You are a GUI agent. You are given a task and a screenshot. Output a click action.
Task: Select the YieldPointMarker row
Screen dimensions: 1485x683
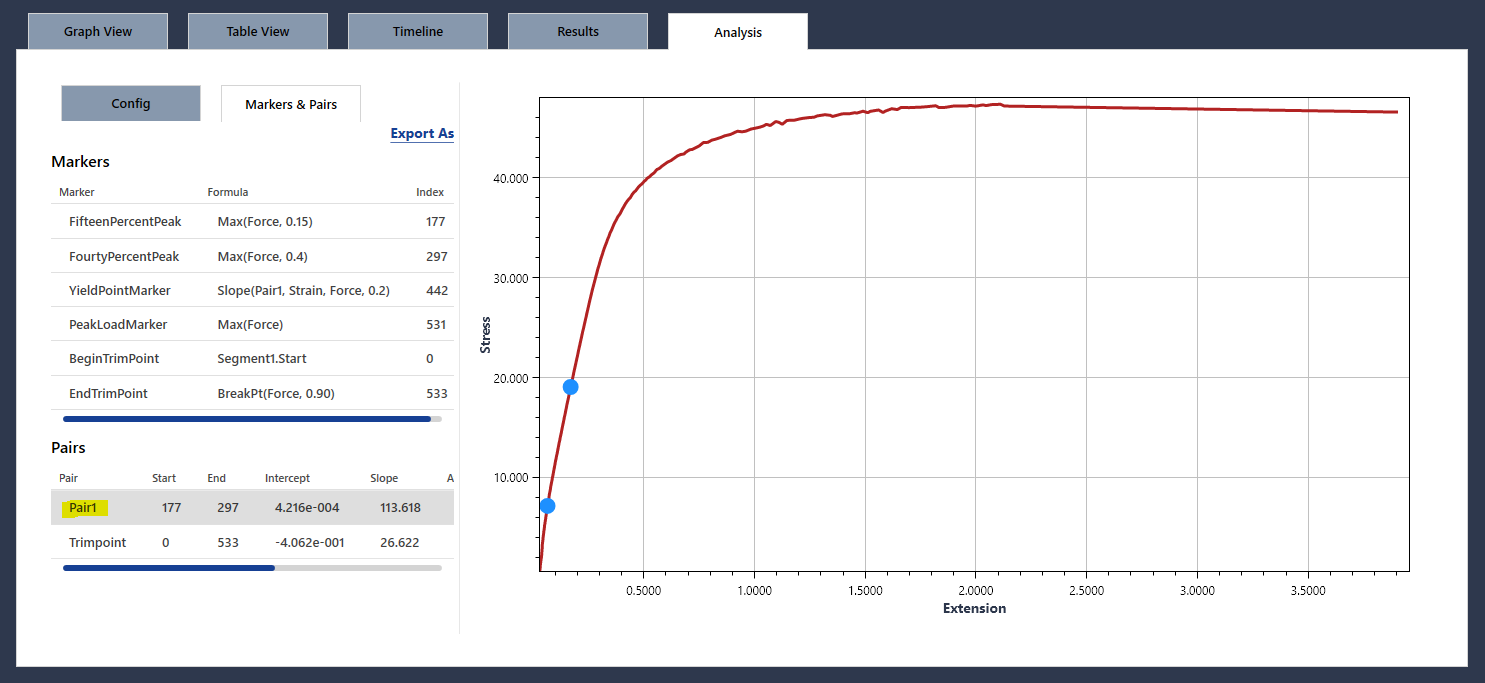pos(252,290)
